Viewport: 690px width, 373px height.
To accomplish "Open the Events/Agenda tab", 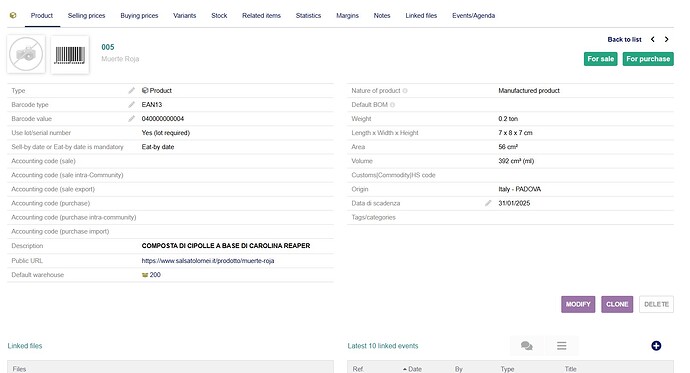I will 473,15.
